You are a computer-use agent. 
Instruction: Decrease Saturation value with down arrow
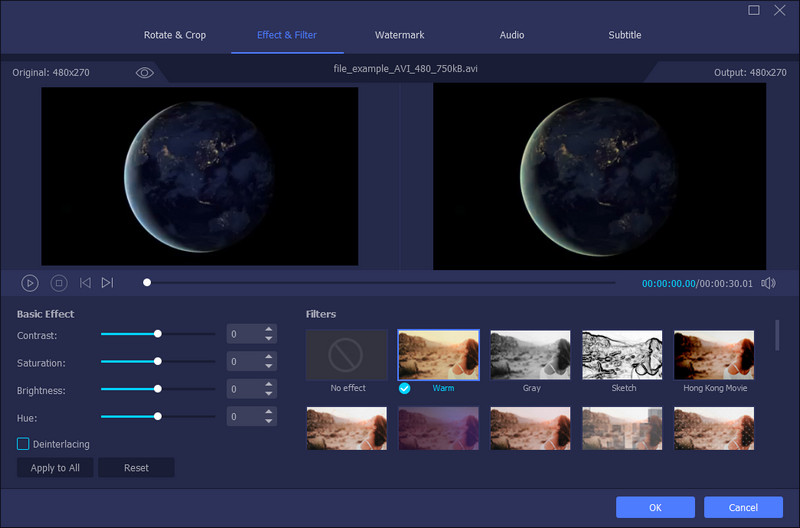[x=269, y=367]
